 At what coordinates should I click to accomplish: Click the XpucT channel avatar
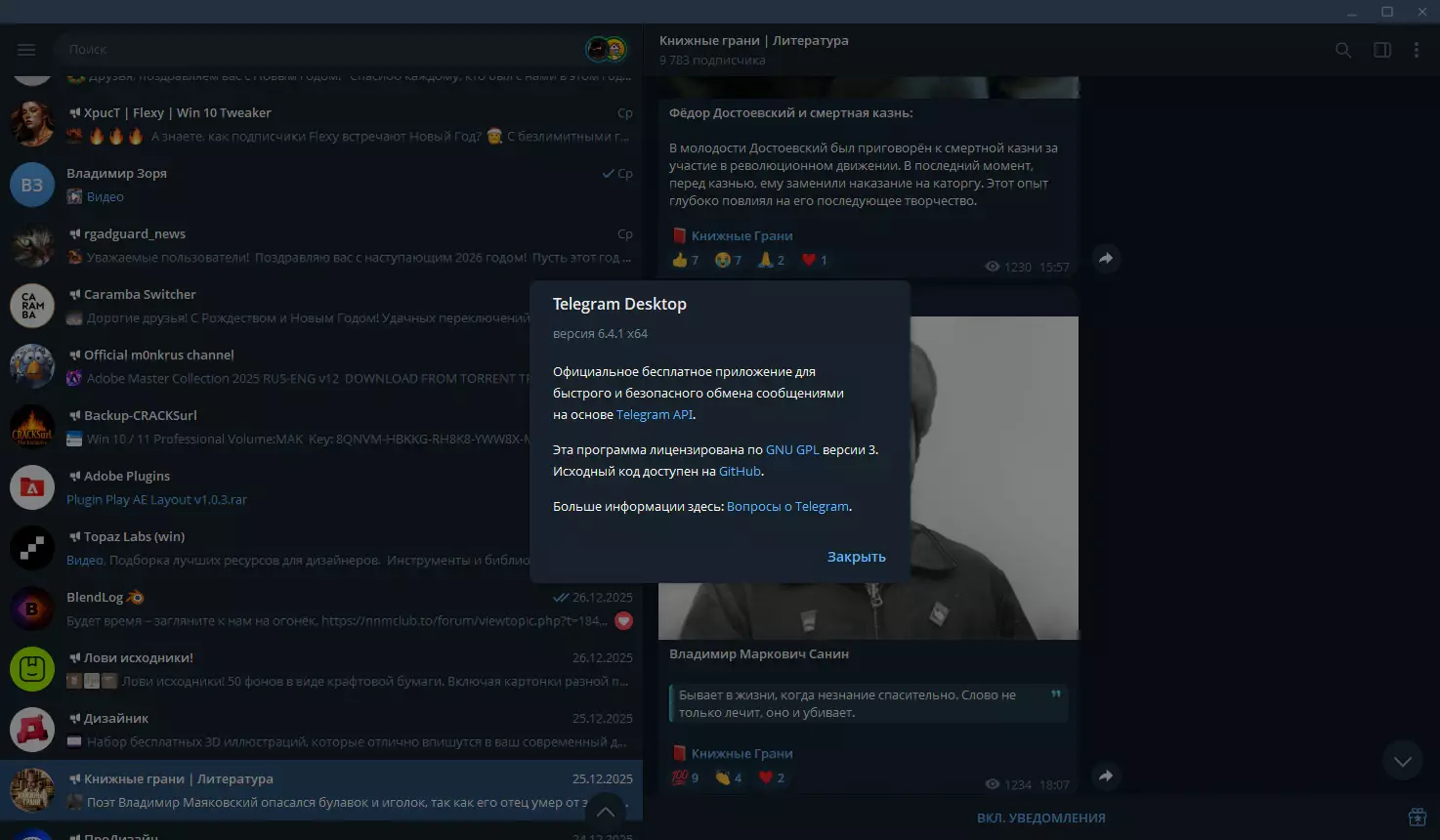pos(32,124)
